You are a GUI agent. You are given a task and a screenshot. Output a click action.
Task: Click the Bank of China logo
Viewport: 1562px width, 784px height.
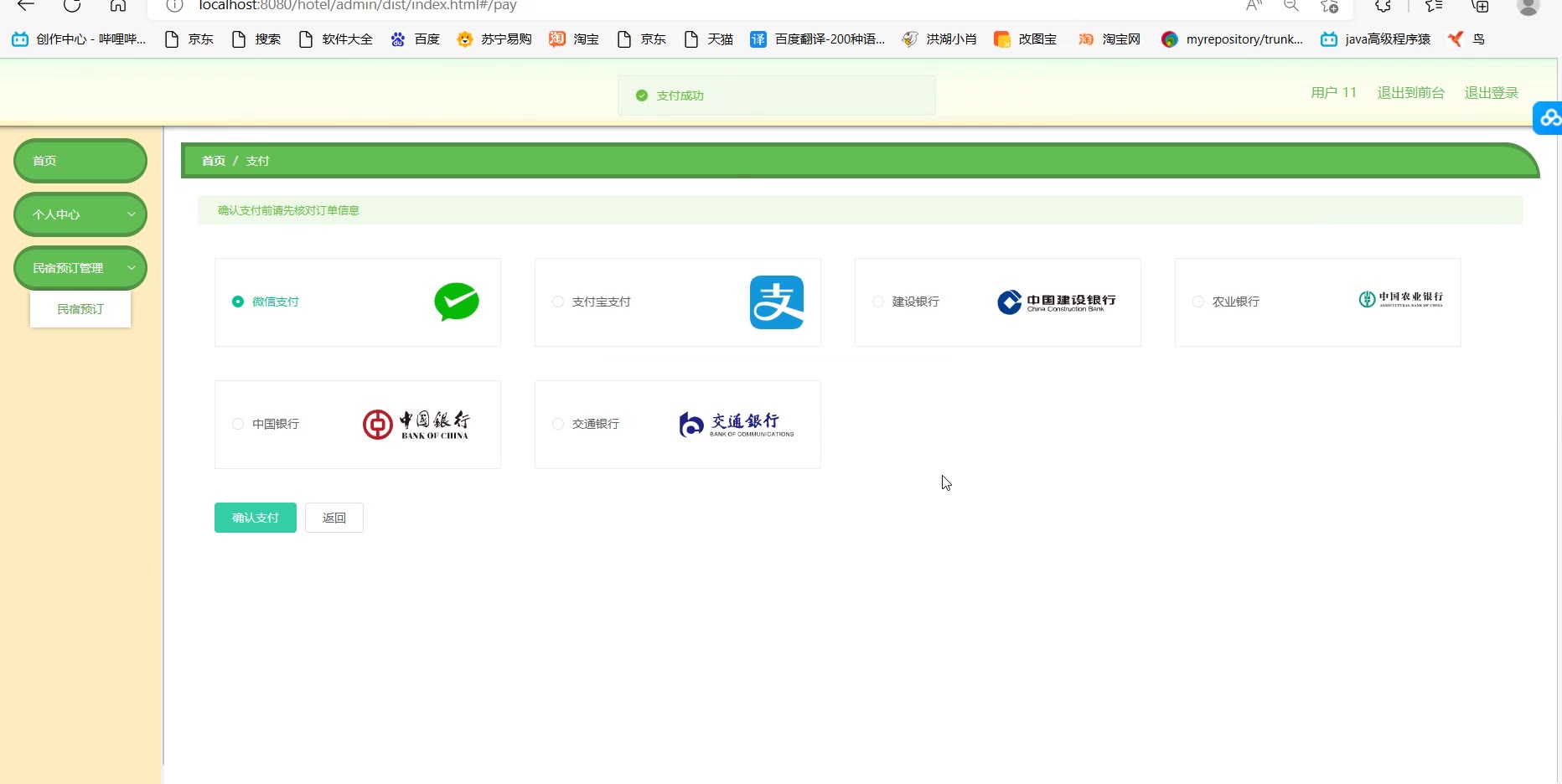[416, 425]
